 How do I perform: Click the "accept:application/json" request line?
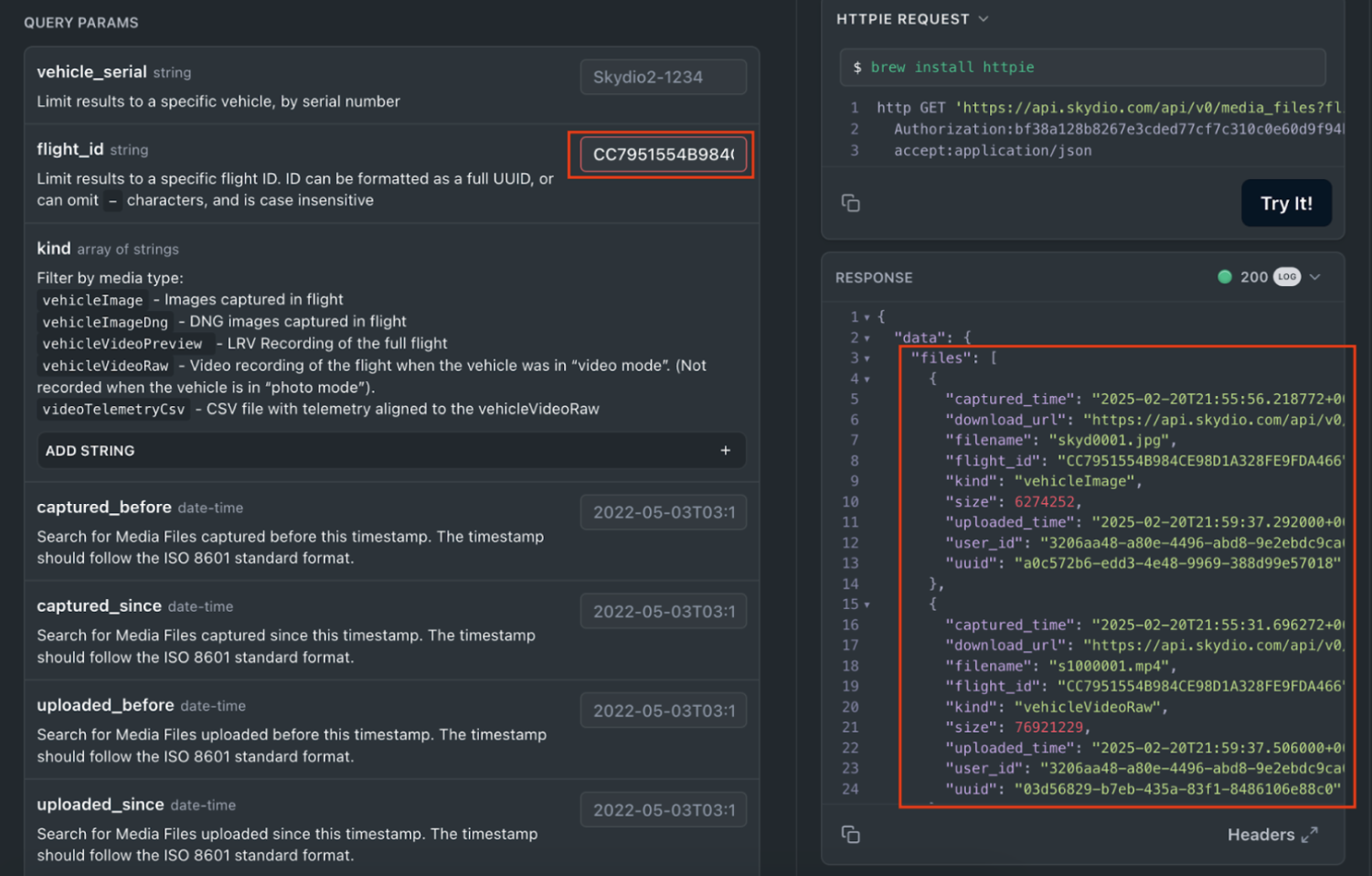pos(993,151)
